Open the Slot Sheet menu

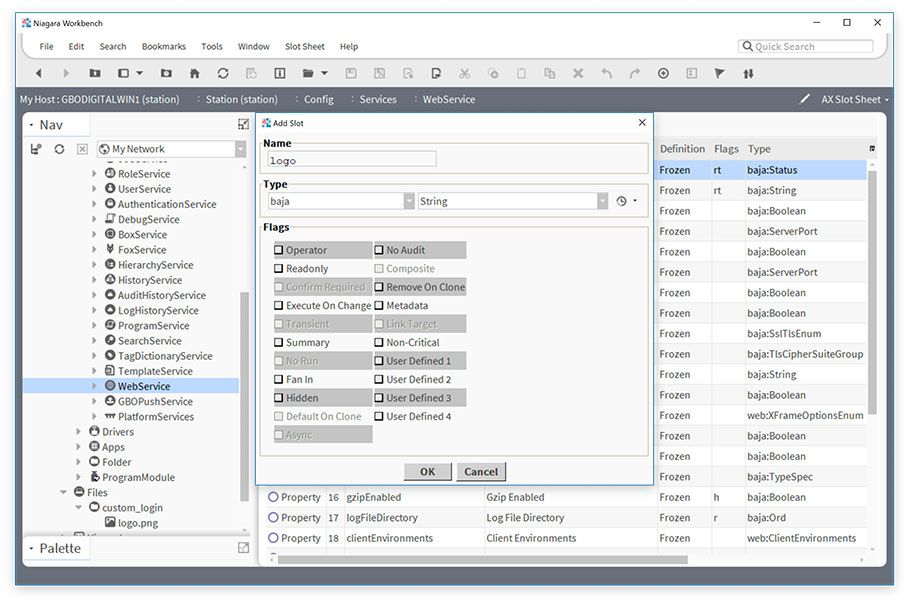pos(304,46)
